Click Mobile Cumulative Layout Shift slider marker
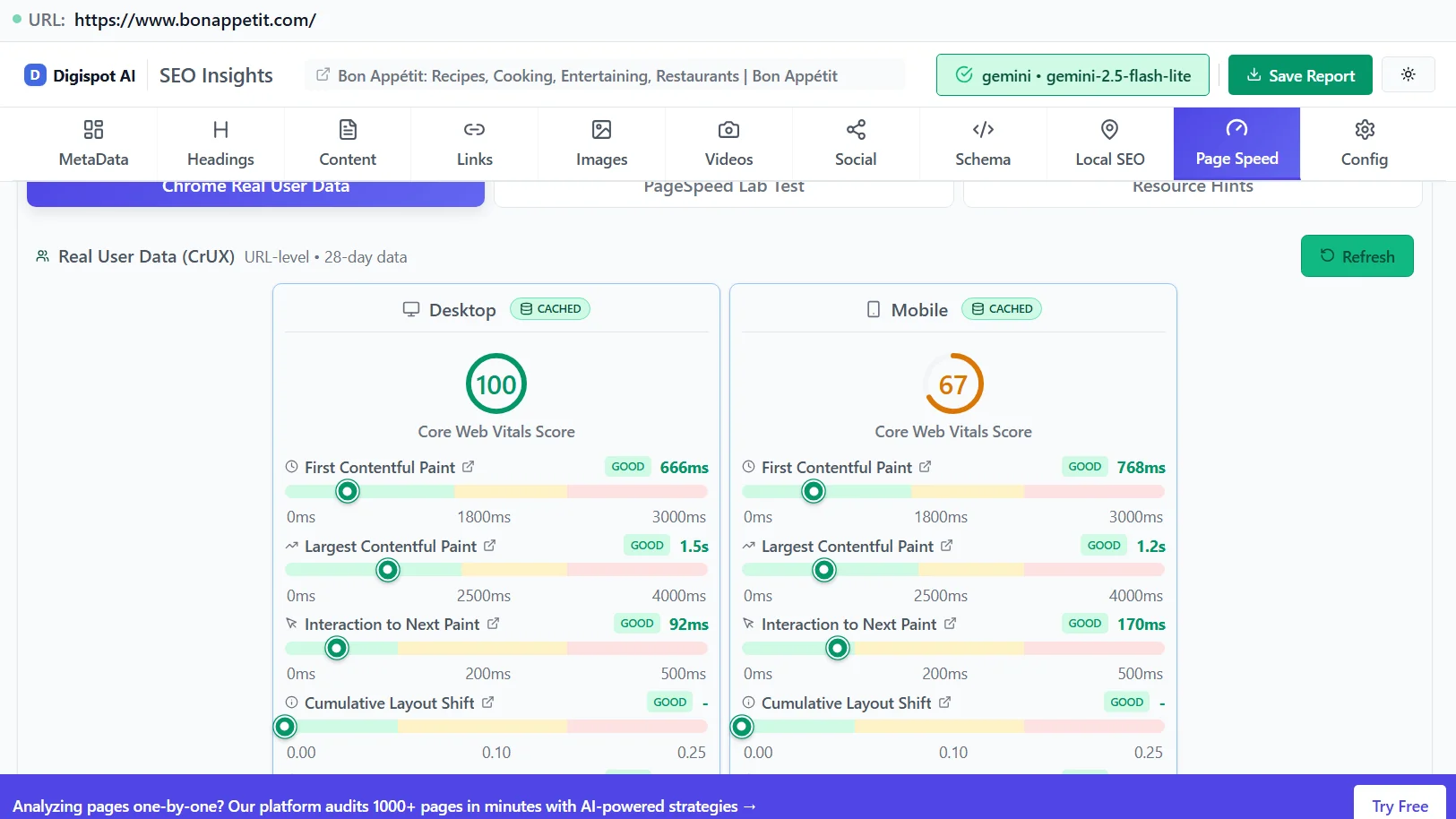The image size is (1456, 819). pyautogui.click(x=742, y=727)
